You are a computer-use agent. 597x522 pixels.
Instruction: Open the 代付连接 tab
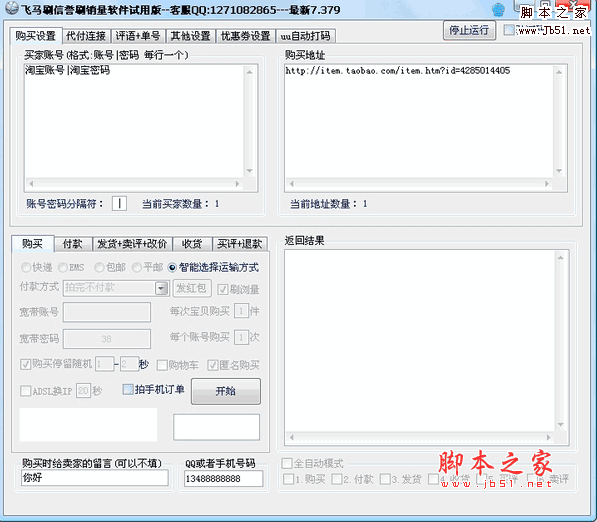coord(86,36)
